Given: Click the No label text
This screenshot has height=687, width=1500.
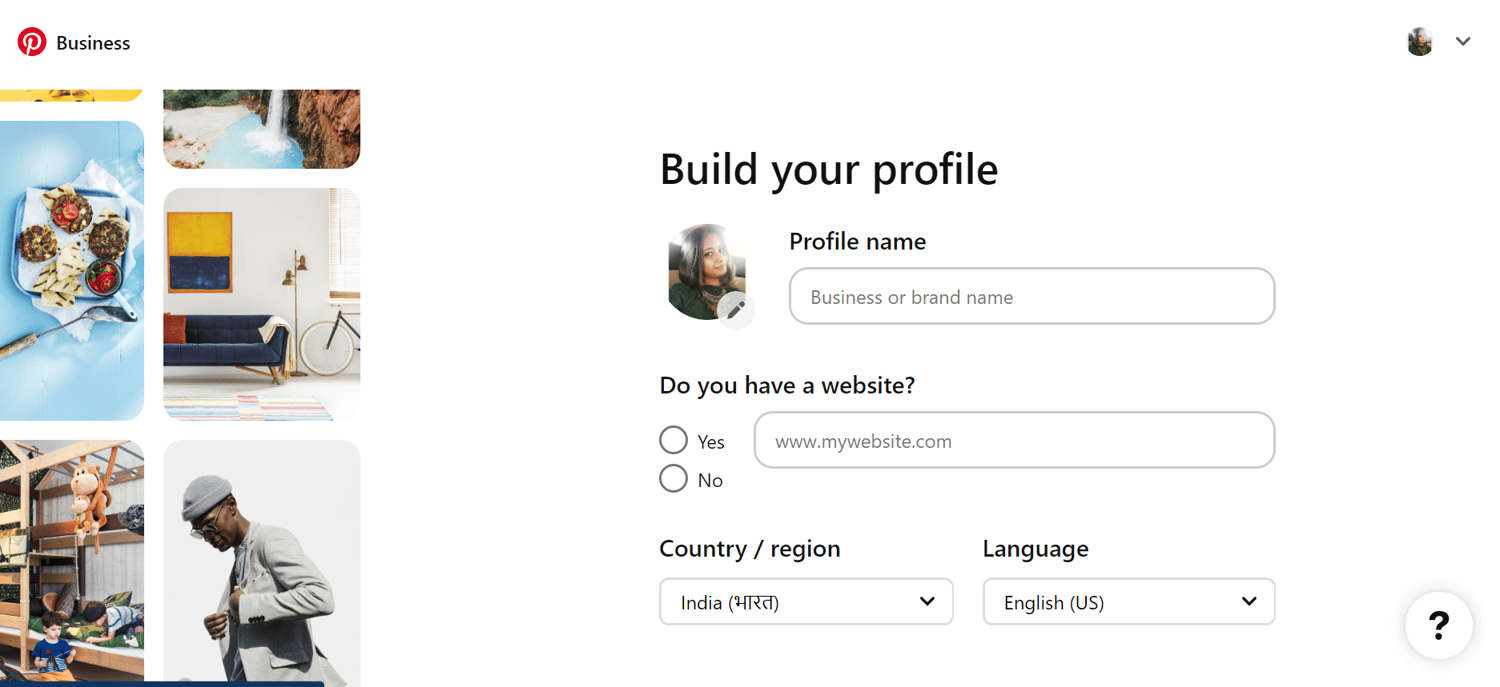Looking at the screenshot, I should pyautogui.click(x=710, y=481).
